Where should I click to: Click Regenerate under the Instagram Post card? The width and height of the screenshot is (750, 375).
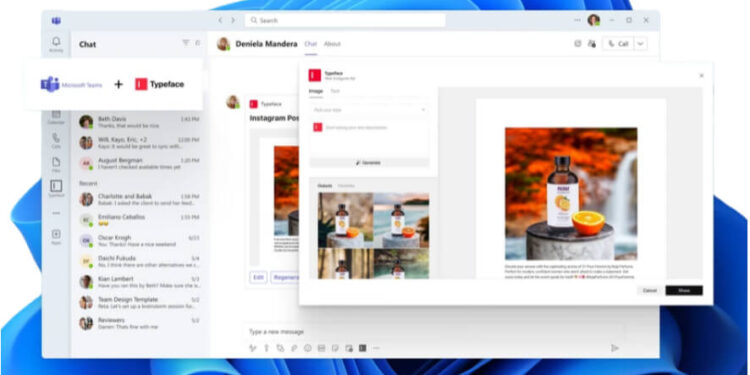285,277
